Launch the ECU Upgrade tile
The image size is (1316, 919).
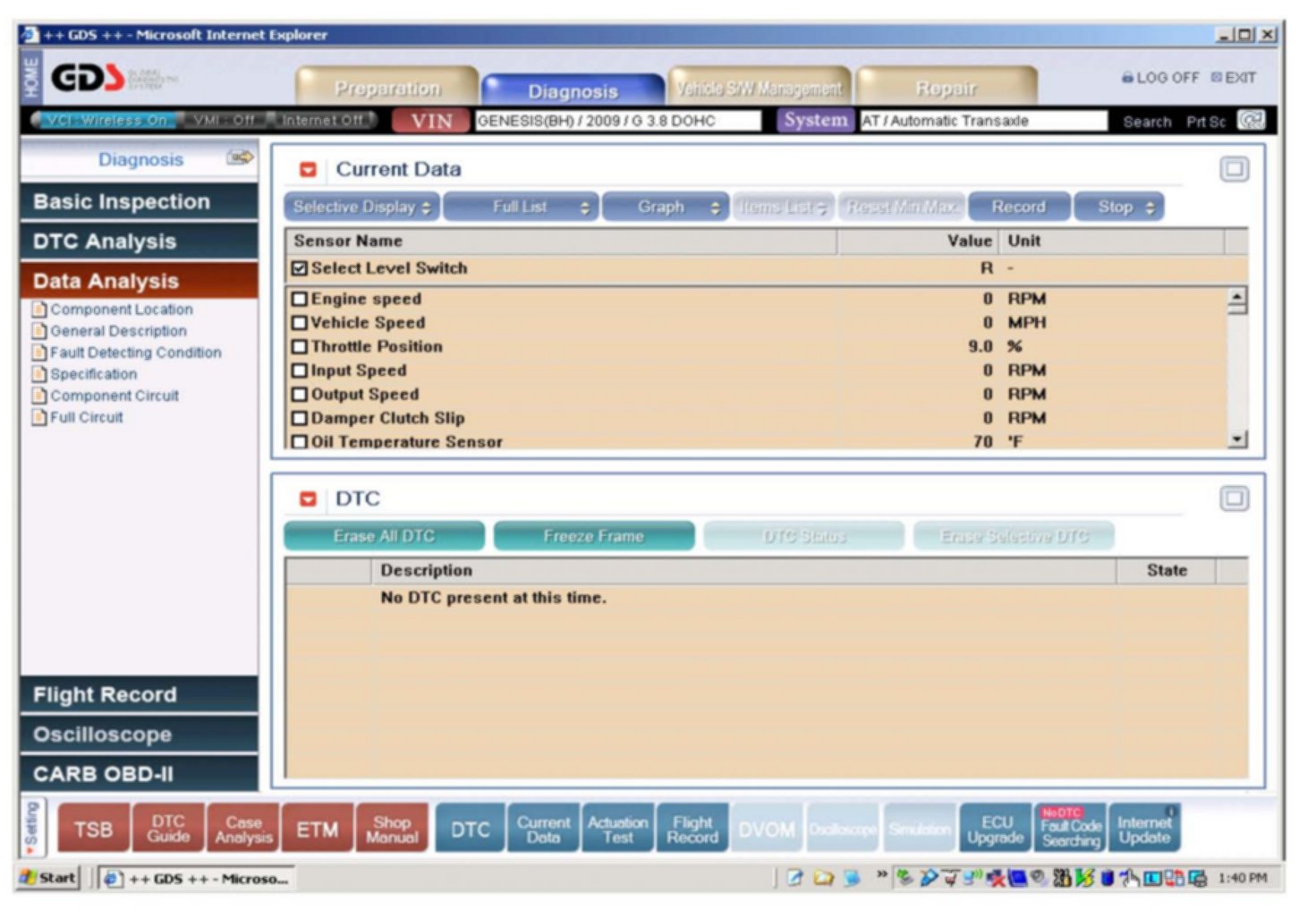[996, 830]
